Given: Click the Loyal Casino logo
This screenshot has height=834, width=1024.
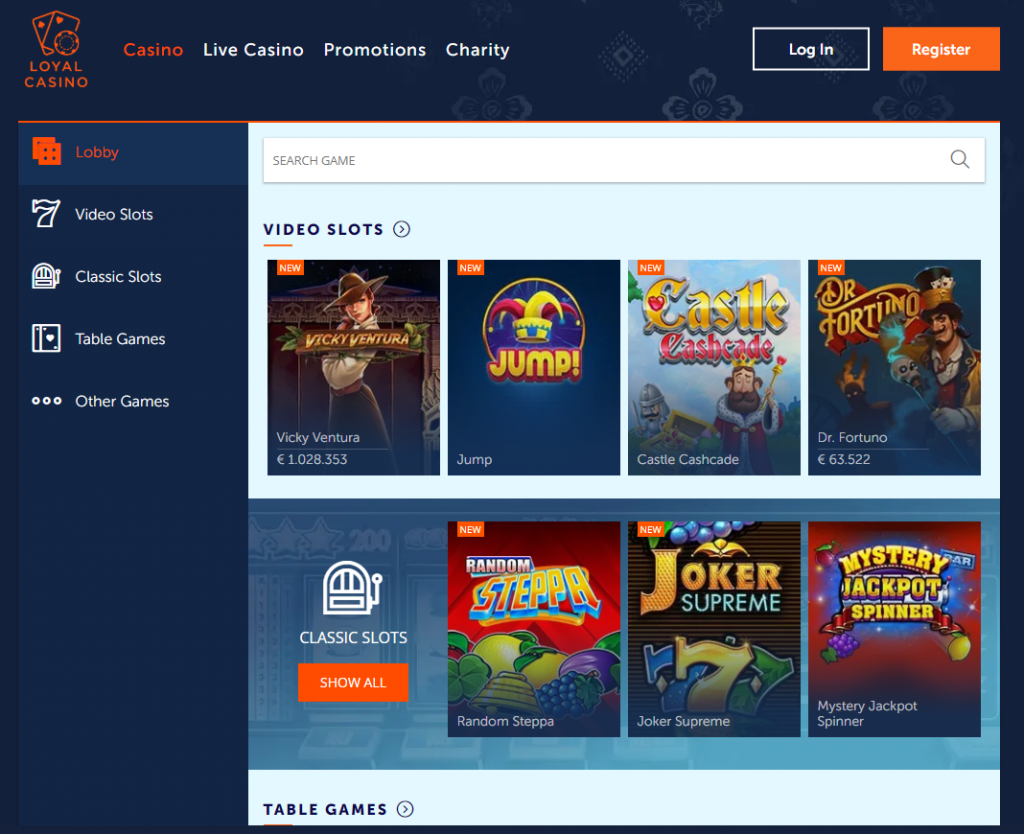Looking at the screenshot, I should pyautogui.click(x=56, y=50).
